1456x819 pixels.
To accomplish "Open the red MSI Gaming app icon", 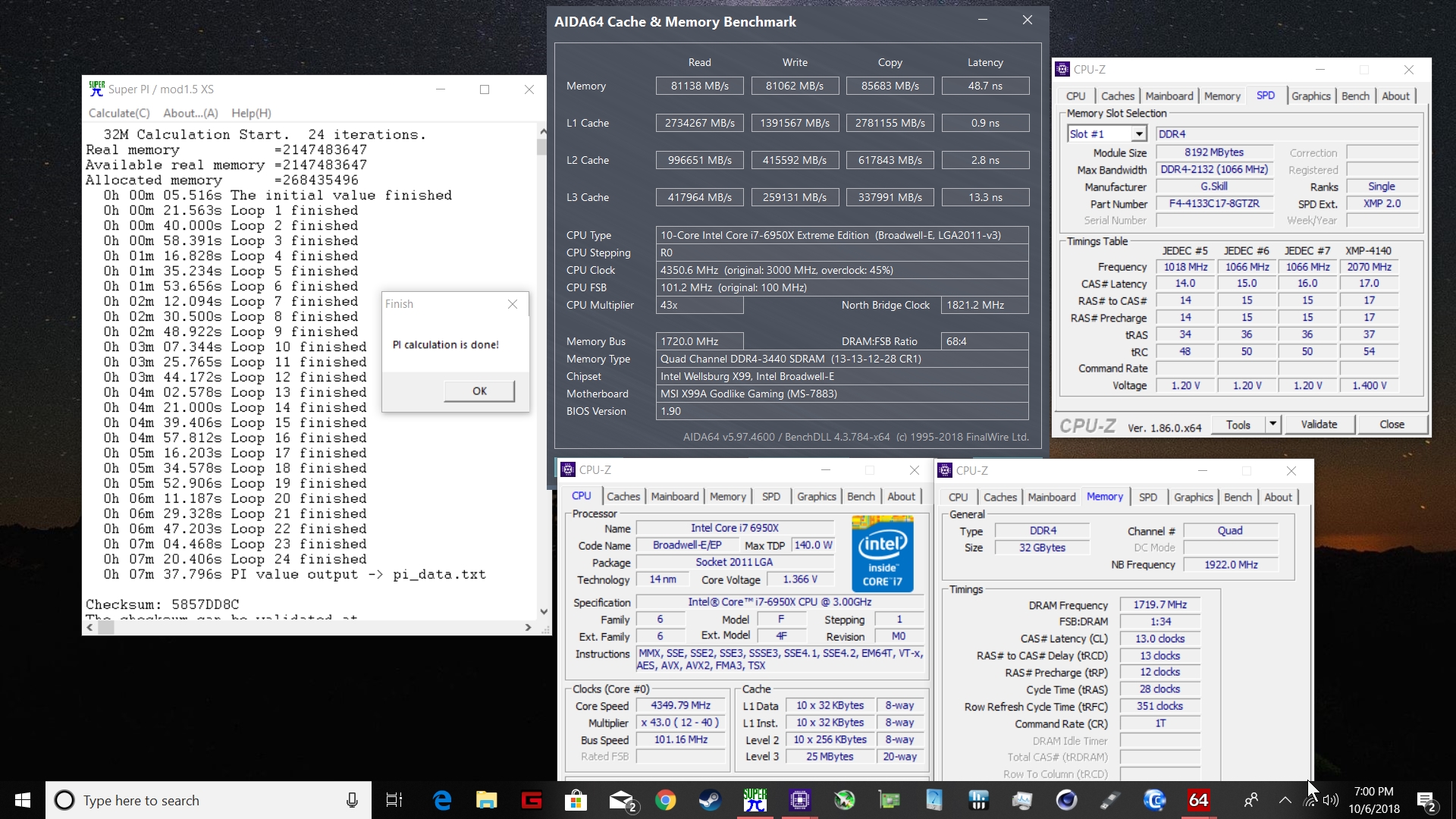I will [531, 800].
